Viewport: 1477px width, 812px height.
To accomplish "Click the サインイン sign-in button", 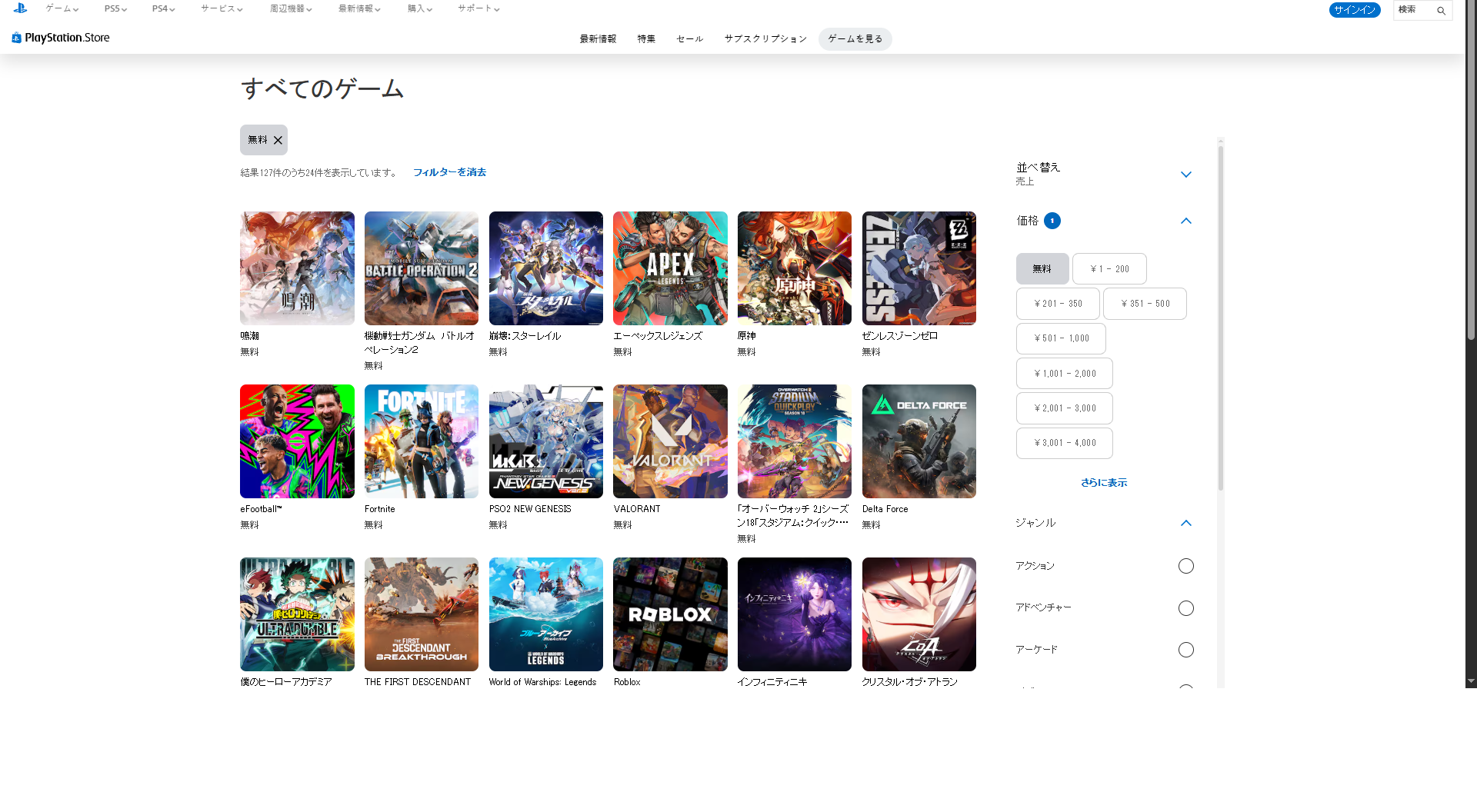I will coord(1354,10).
